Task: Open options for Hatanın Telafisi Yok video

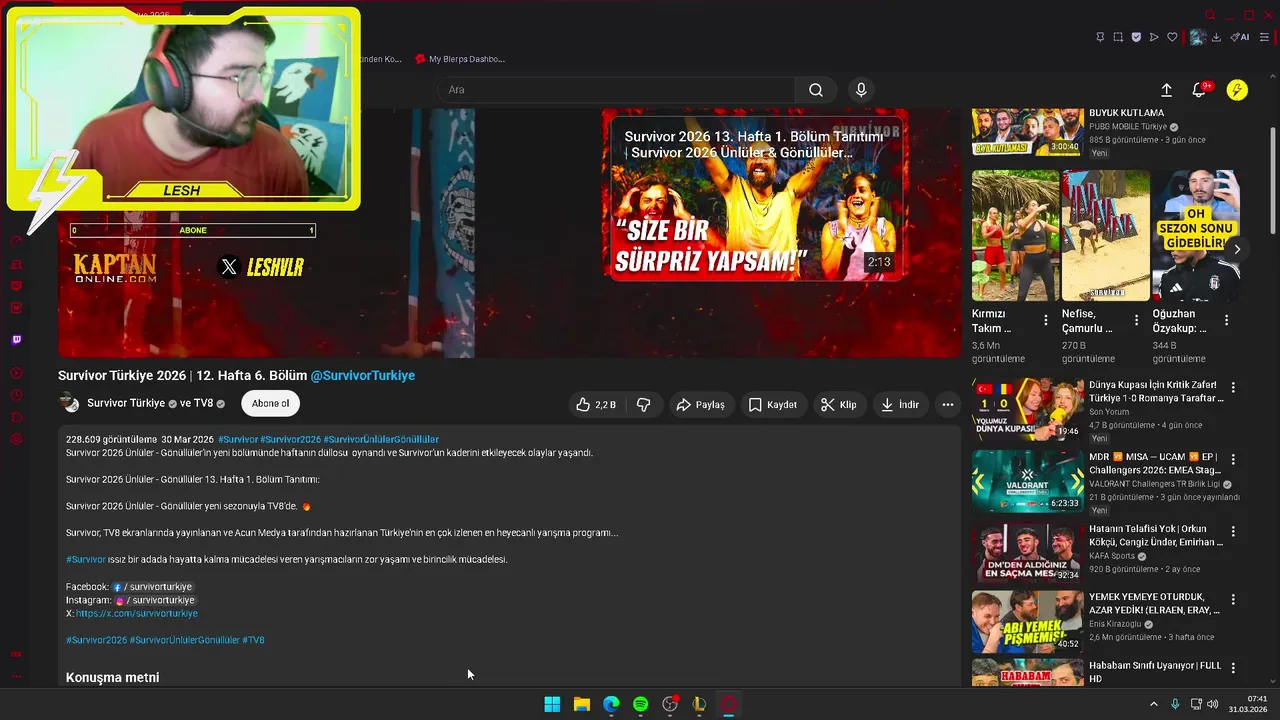Action: 1233,532
